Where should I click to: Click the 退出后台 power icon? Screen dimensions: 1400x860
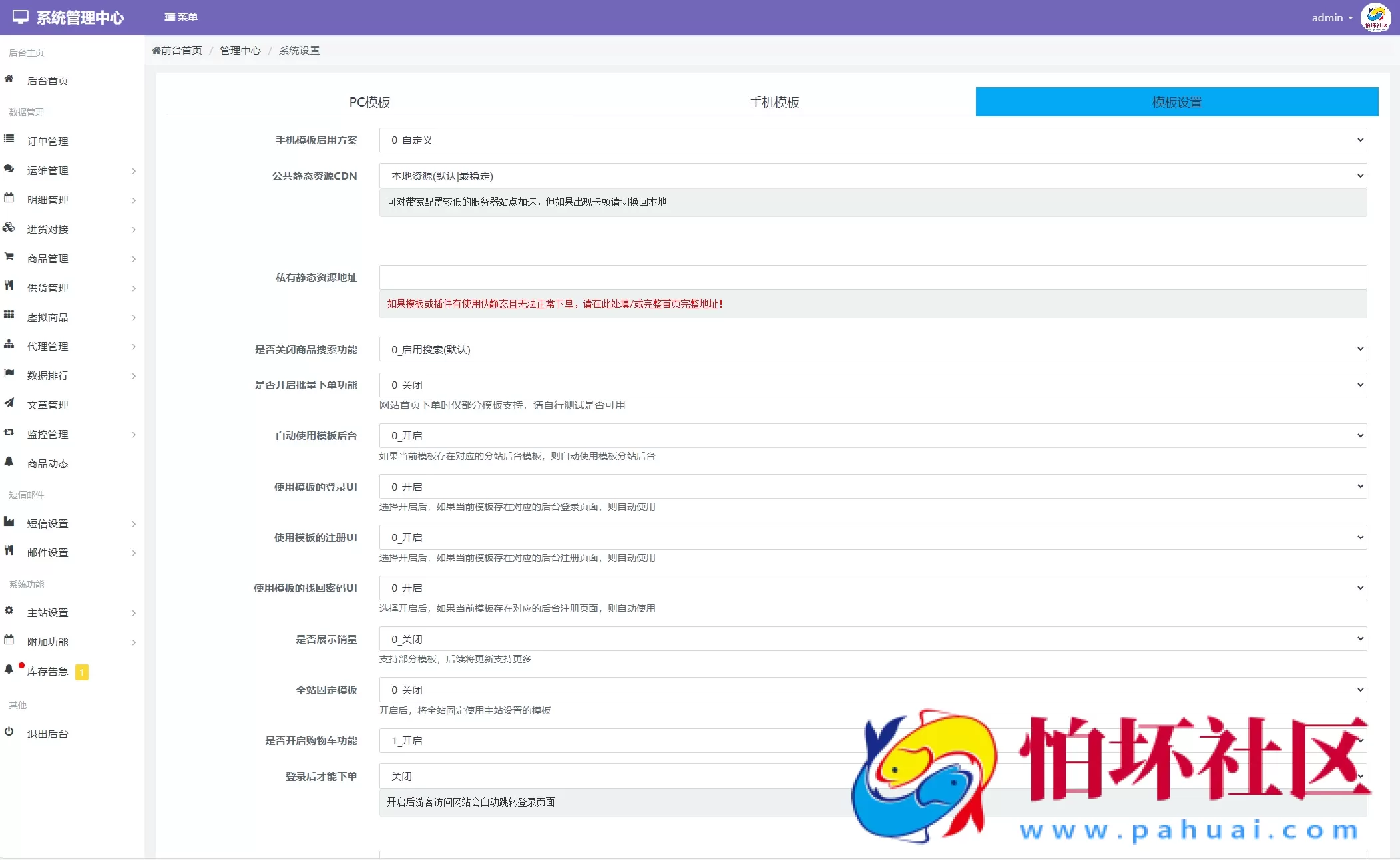9,732
